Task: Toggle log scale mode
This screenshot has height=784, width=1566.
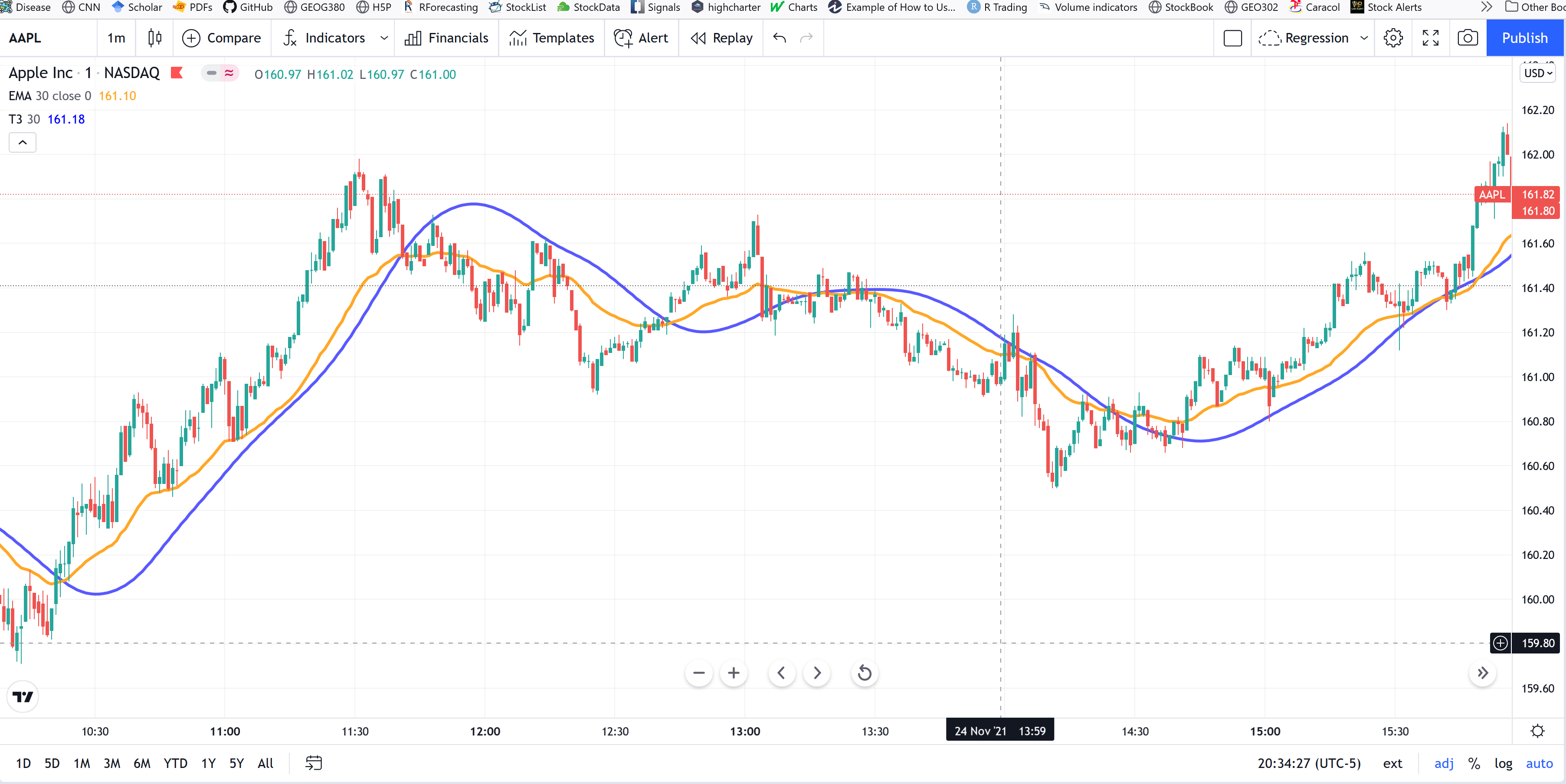Action: click(1504, 763)
